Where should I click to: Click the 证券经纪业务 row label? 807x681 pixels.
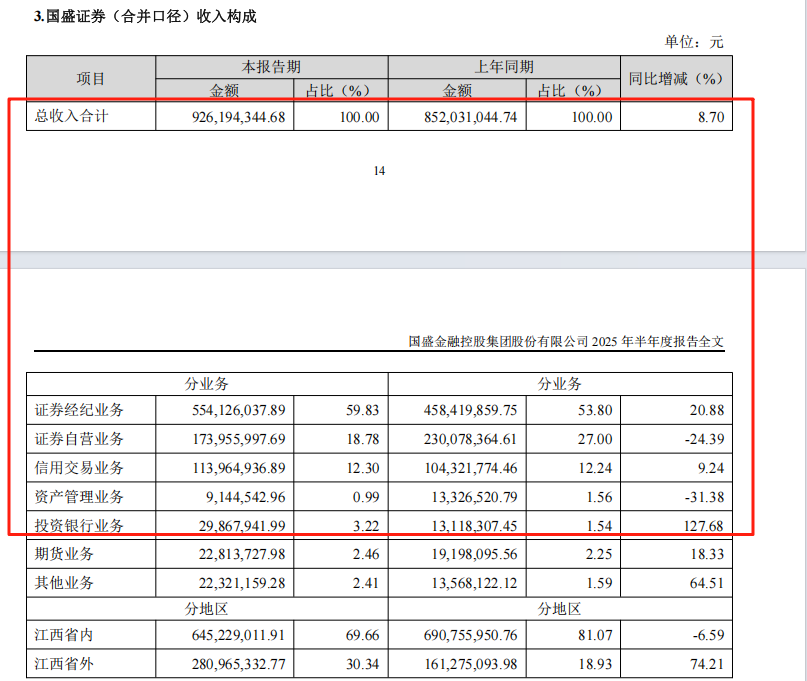[x=80, y=410]
